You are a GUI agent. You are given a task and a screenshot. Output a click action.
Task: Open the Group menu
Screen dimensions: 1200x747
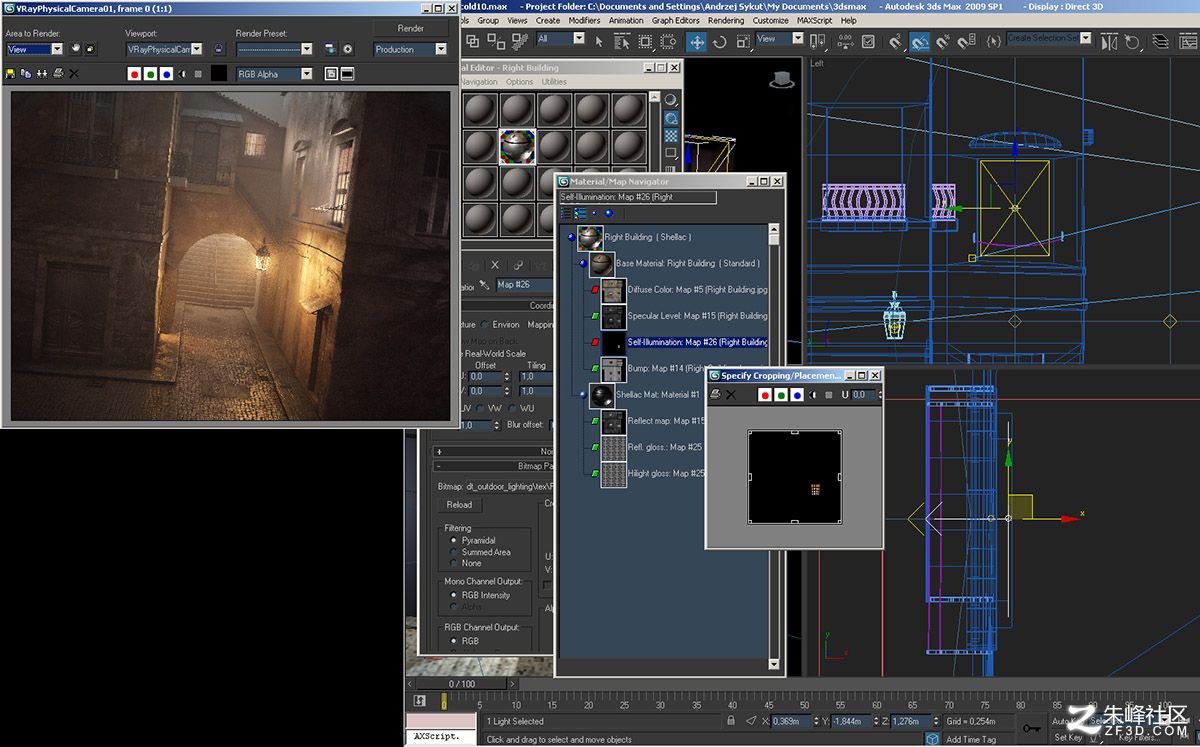click(x=488, y=20)
